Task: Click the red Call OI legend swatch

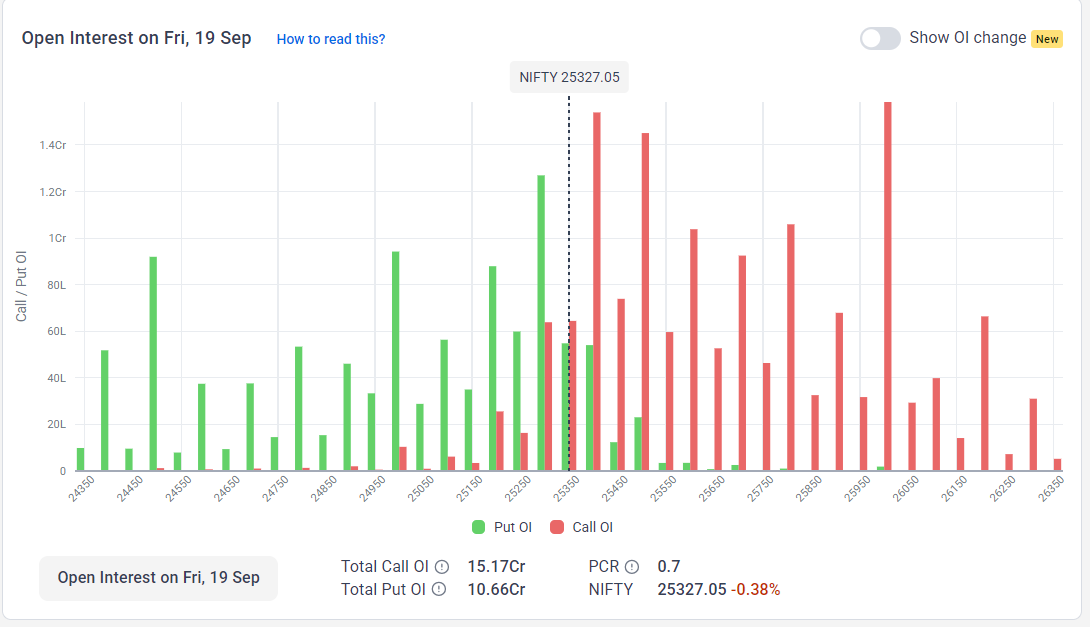Action: point(557,527)
